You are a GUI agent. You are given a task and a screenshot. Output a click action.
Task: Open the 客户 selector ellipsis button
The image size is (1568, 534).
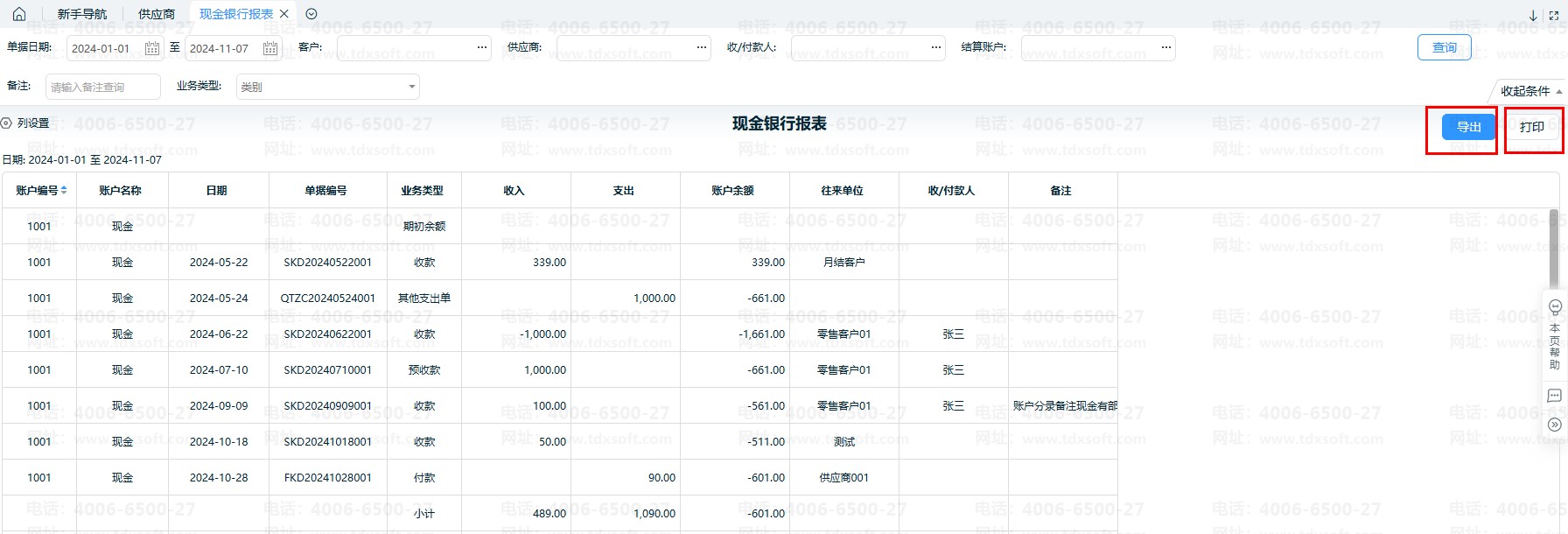coord(482,47)
